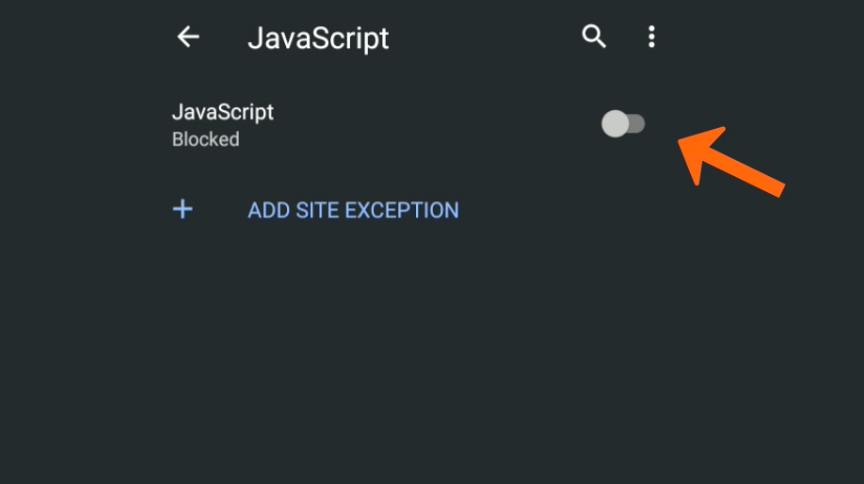Screen dimensions: 864x484
Task: Click the search icon in top bar
Action: 594,37
